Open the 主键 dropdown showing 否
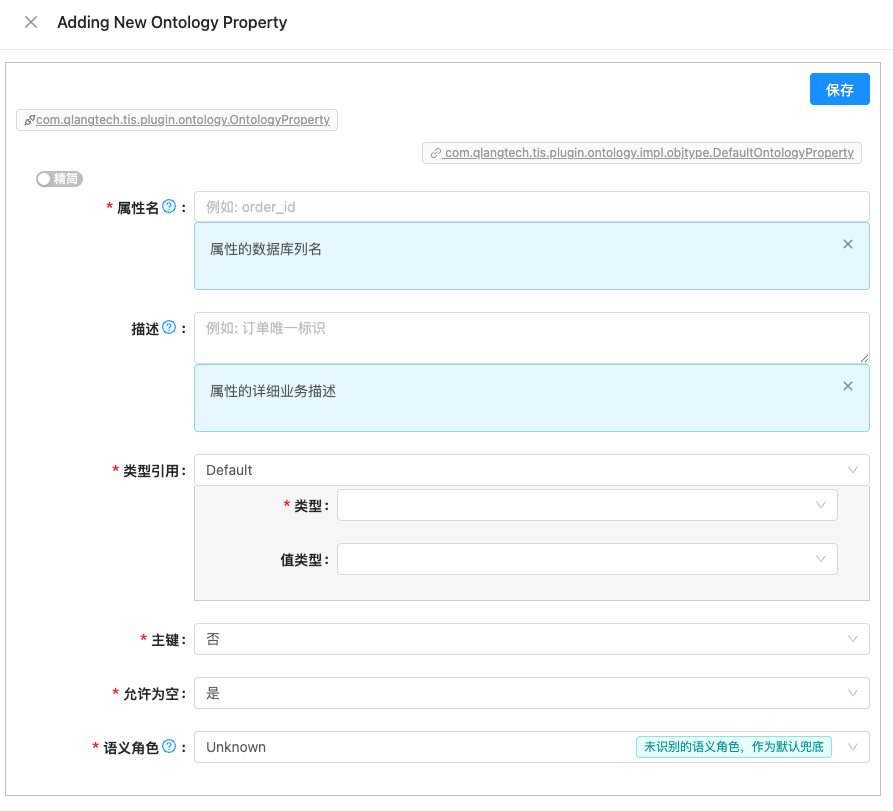 (x=531, y=639)
